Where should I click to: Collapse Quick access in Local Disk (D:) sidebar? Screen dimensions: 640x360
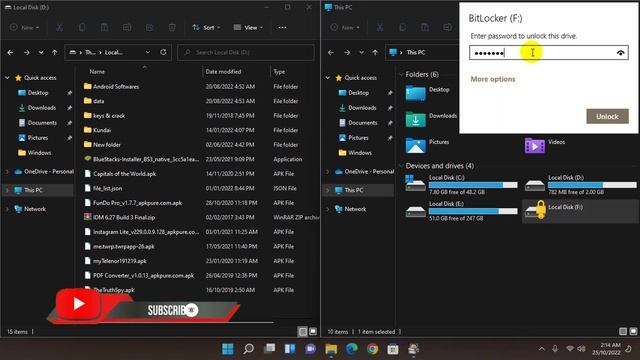click(7, 78)
